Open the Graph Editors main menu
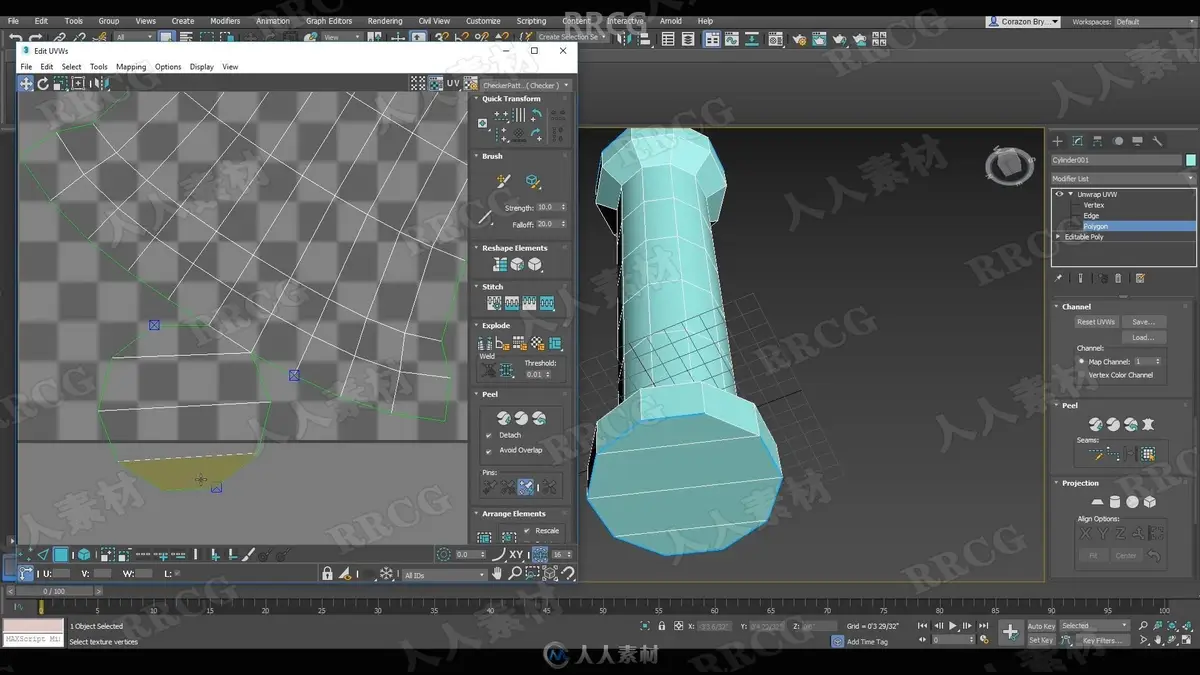Screen dimensions: 1200x675 pos(329,21)
